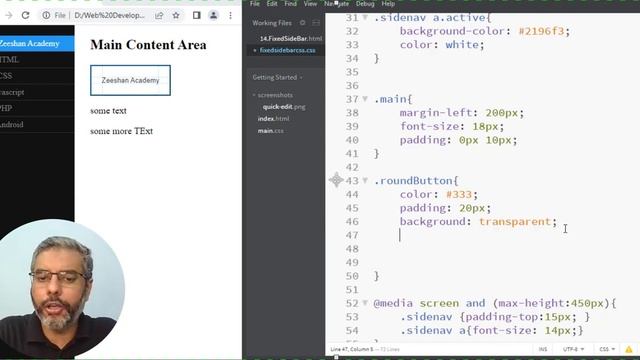Click the split view icon in Working Files

click(316, 23)
